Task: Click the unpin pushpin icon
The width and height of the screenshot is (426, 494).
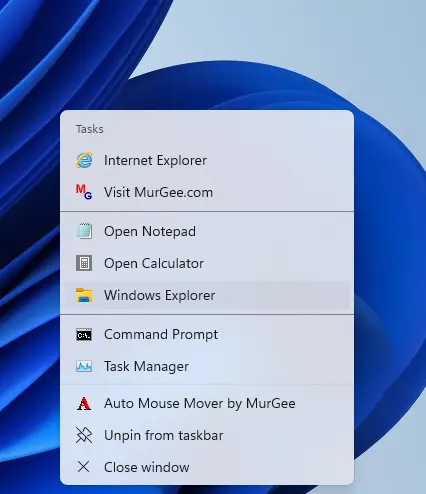Action: point(84,435)
